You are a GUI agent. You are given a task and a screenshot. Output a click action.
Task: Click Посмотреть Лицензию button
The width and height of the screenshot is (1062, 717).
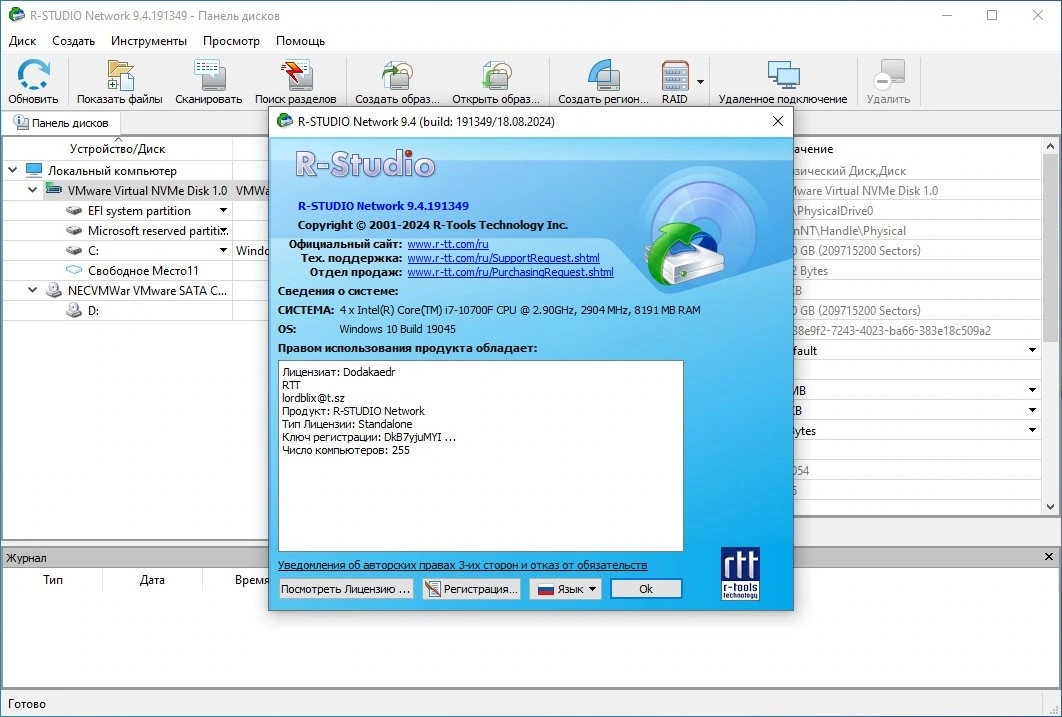(345, 589)
